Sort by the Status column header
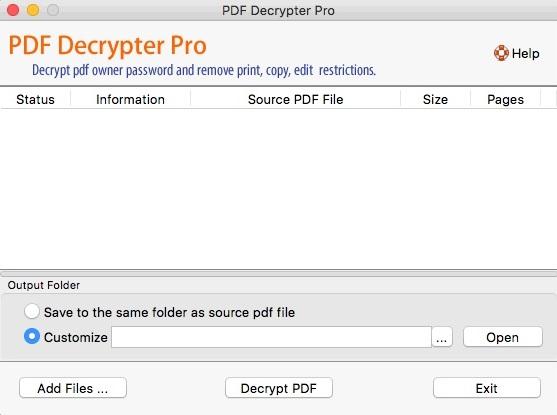This screenshot has width=557, height=415. pyautogui.click(x=35, y=99)
